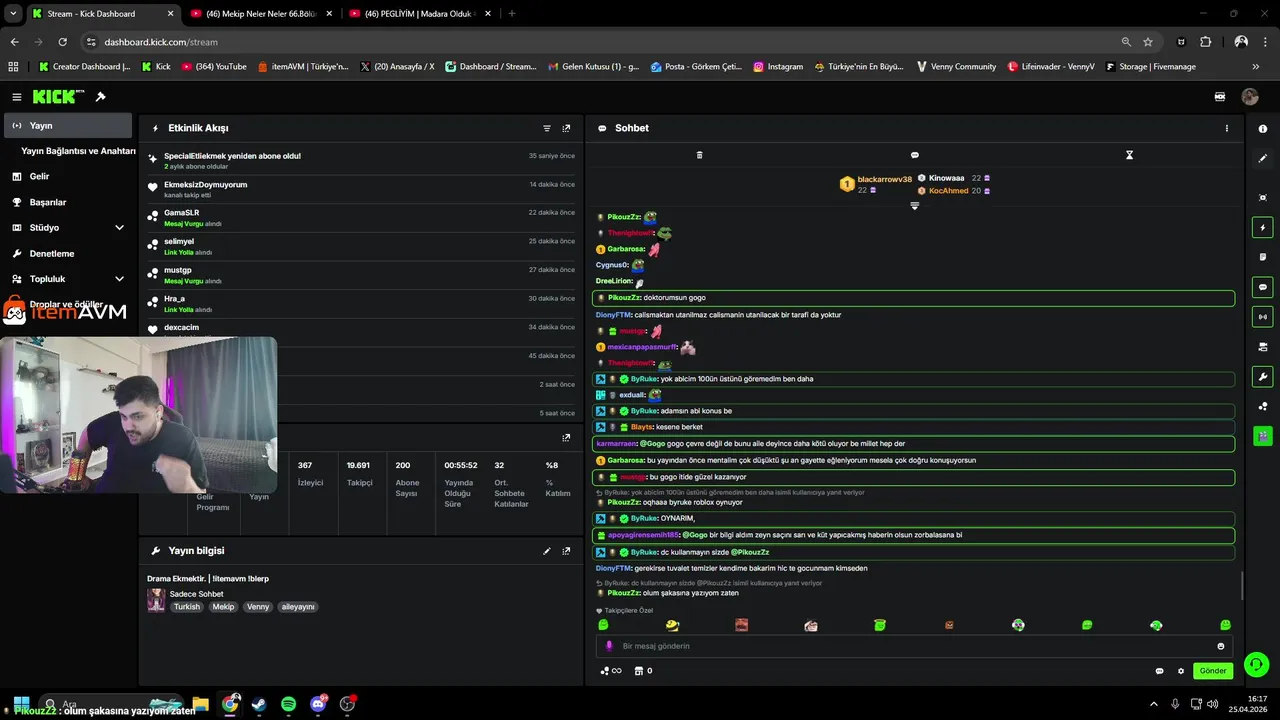Click the info icon in right sidebar
Image resolution: width=1280 pixels, height=720 pixels.
tap(1263, 129)
